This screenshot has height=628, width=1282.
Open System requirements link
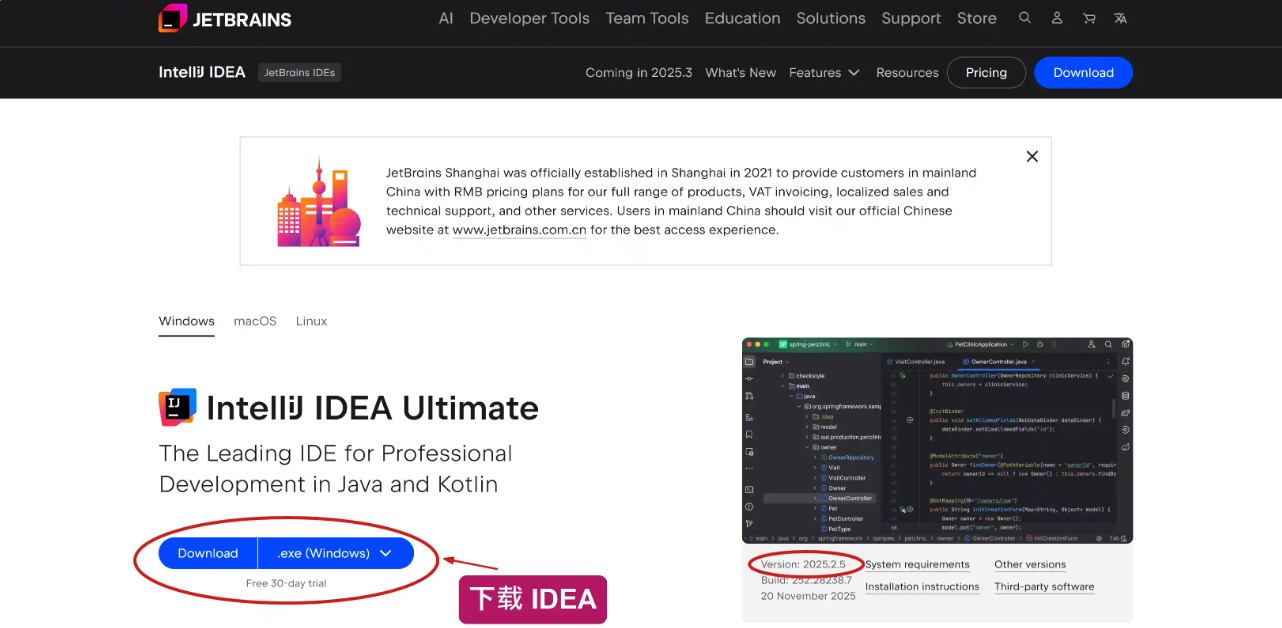[x=917, y=565]
